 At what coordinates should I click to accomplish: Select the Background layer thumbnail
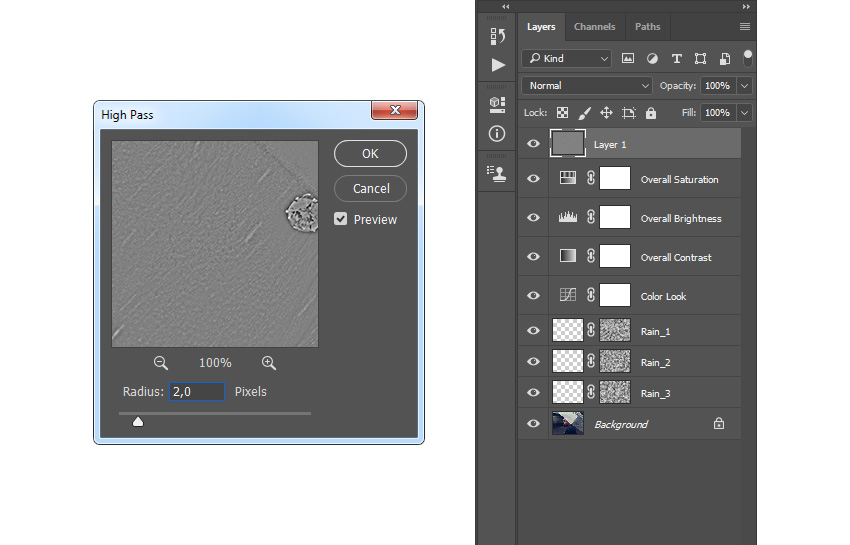568,424
